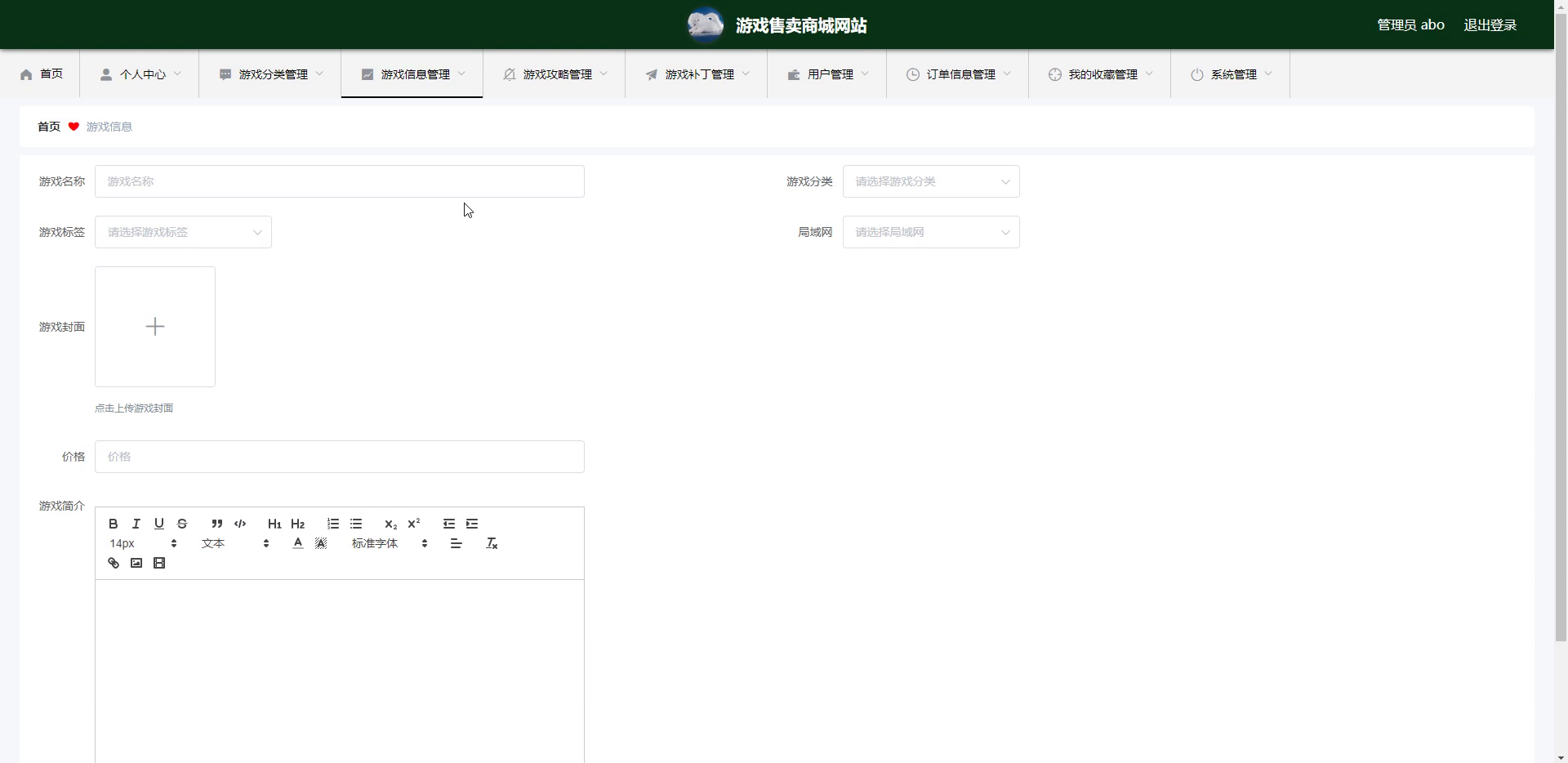Insert a video into the editor
The width and height of the screenshot is (1568, 763).
point(159,563)
